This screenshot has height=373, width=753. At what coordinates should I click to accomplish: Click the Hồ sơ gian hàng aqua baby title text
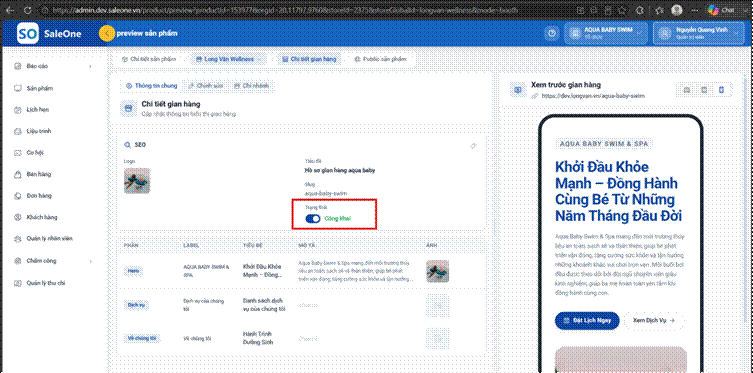(x=340, y=170)
